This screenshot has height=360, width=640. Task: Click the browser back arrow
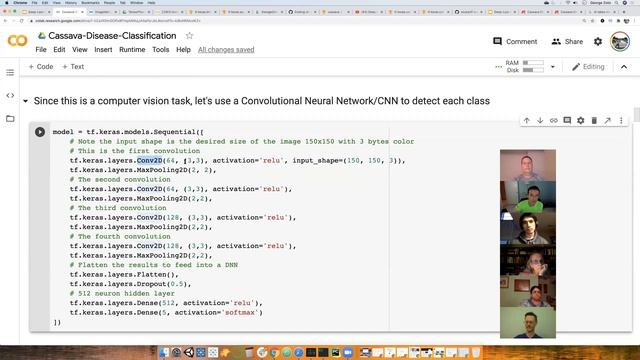5,20
